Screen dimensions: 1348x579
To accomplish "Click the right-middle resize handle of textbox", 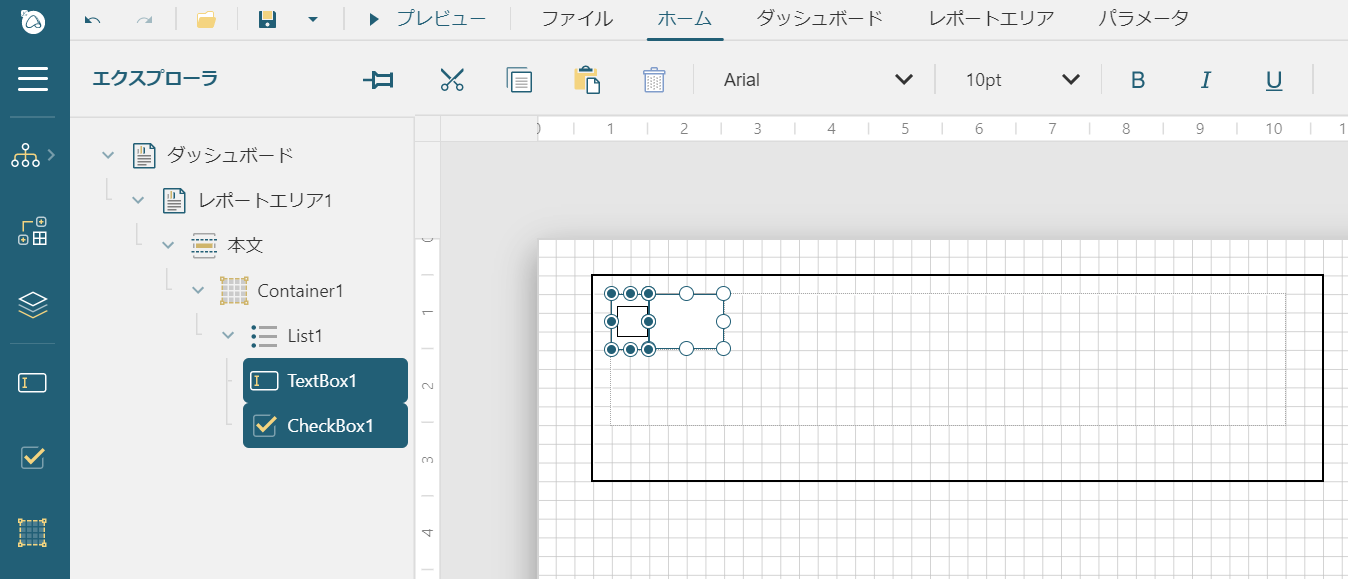I will (x=724, y=321).
